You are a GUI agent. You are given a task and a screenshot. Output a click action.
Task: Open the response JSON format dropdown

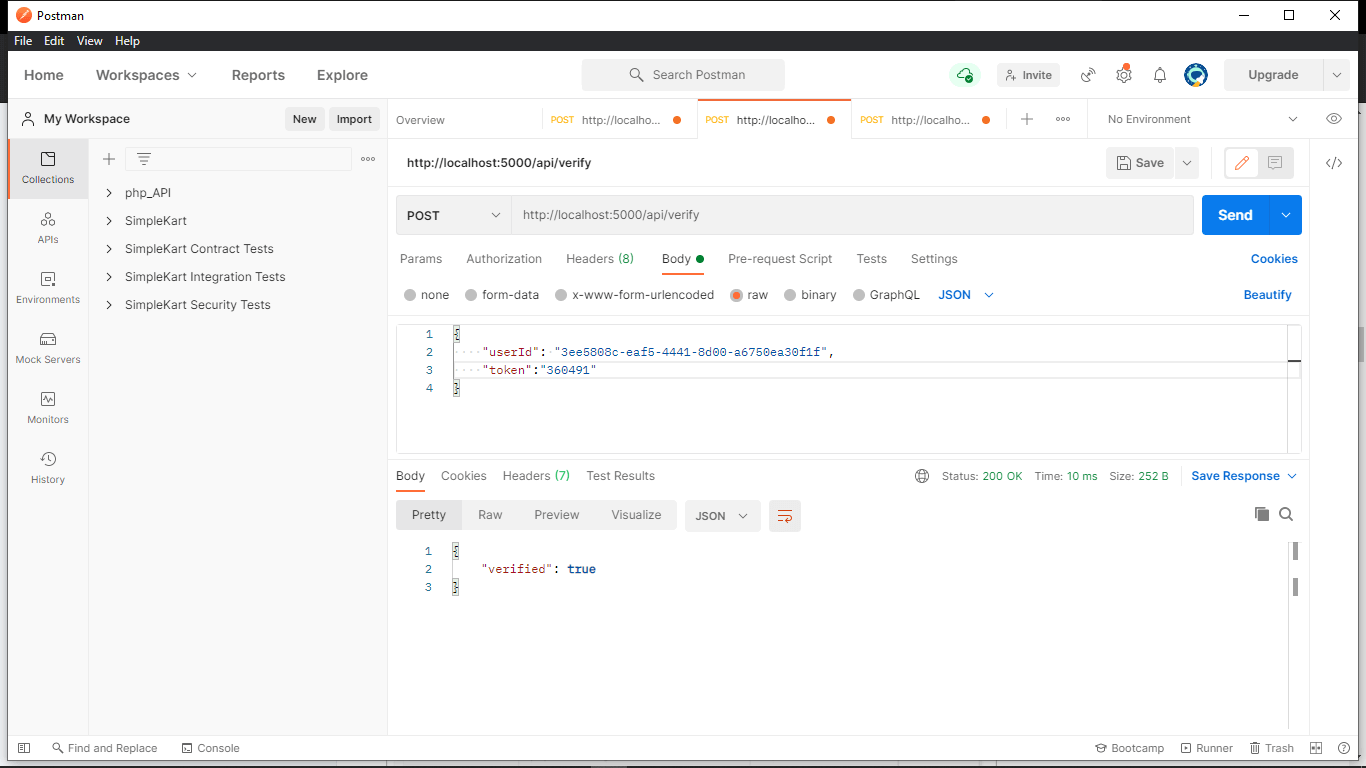(723, 516)
